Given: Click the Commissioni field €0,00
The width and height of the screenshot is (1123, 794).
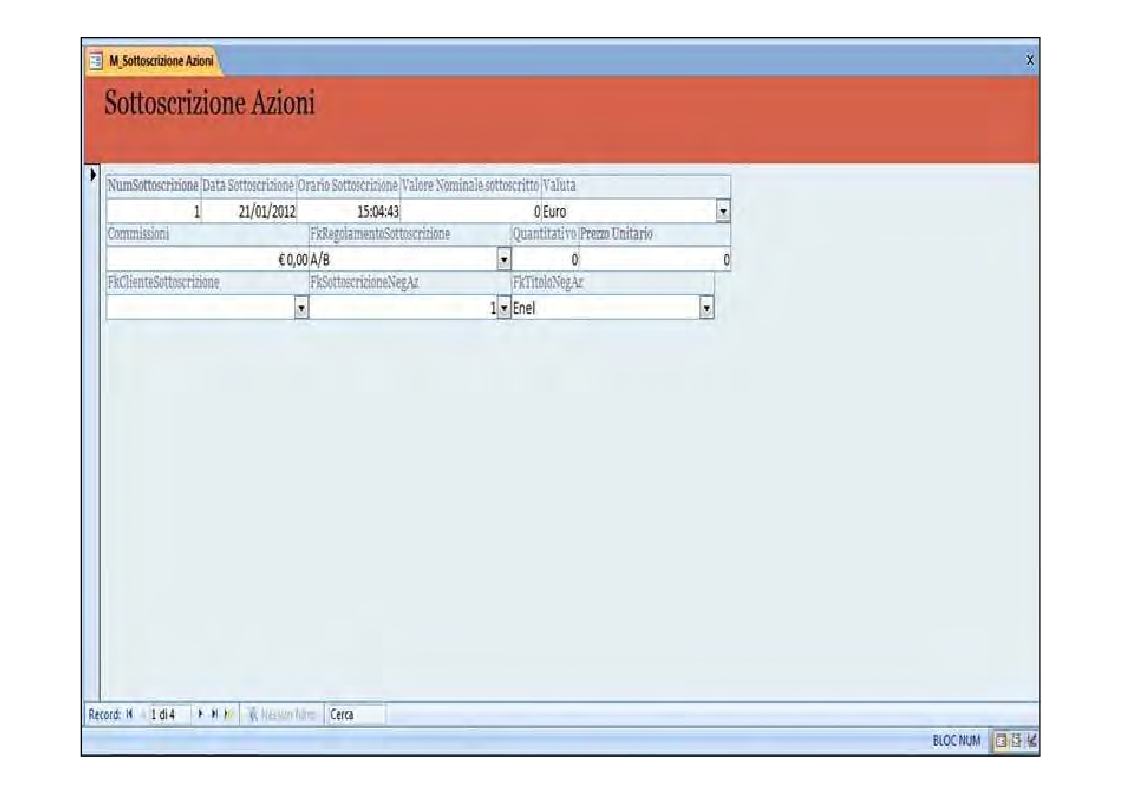Looking at the screenshot, I should click(x=208, y=259).
